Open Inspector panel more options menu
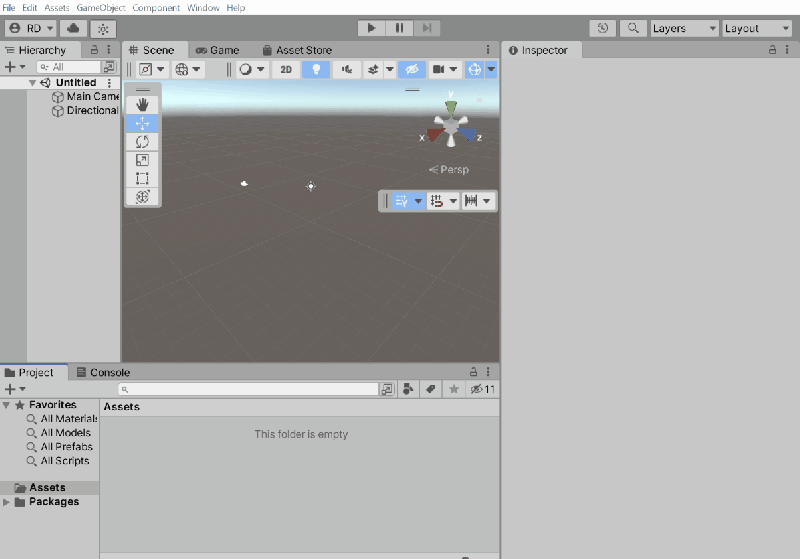This screenshot has width=800, height=559. (x=787, y=50)
